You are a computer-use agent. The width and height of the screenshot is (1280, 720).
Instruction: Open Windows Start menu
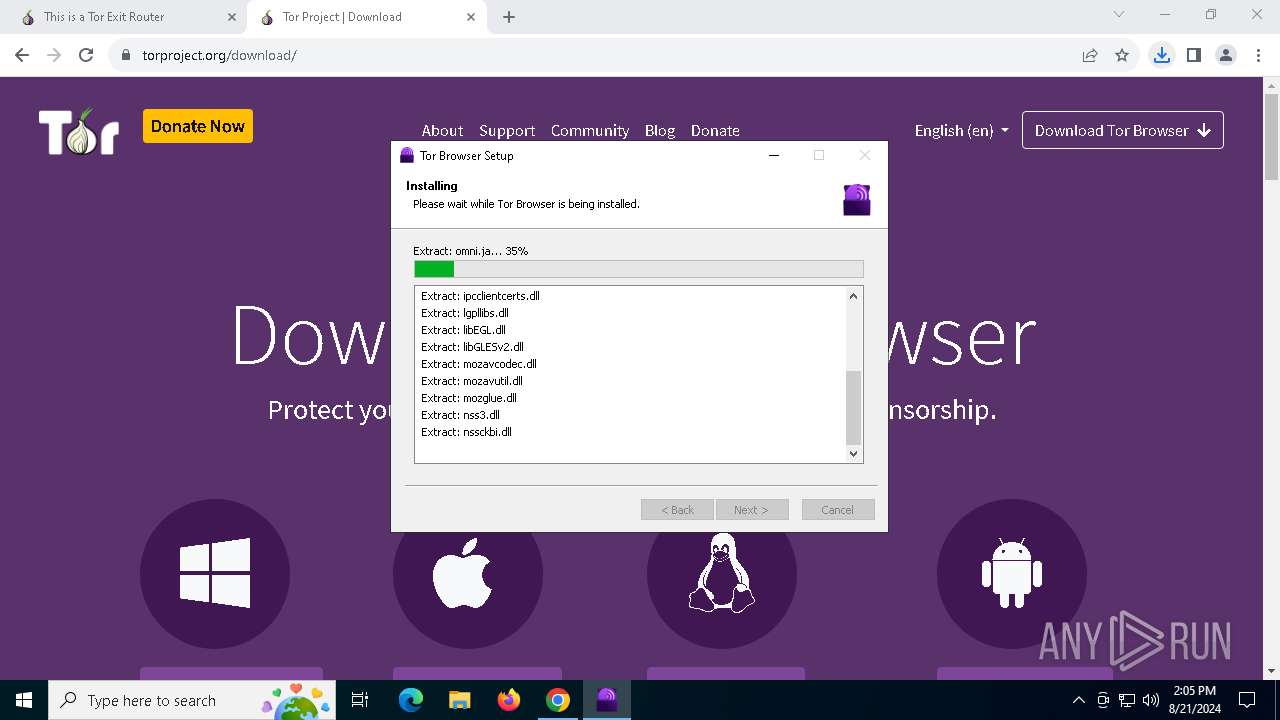coord(24,700)
